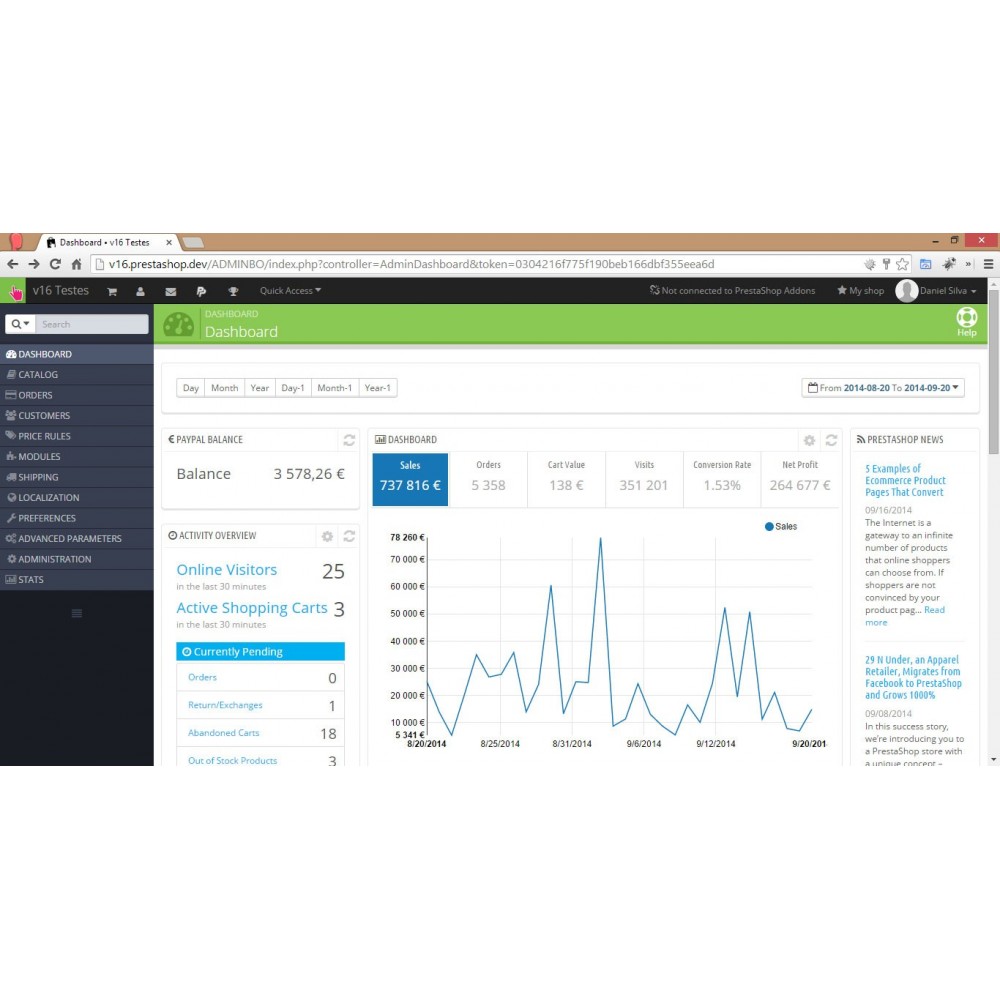
Task: Open Price Rules in the sidebar
Action: pyautogui.click(x=77, y=436)
